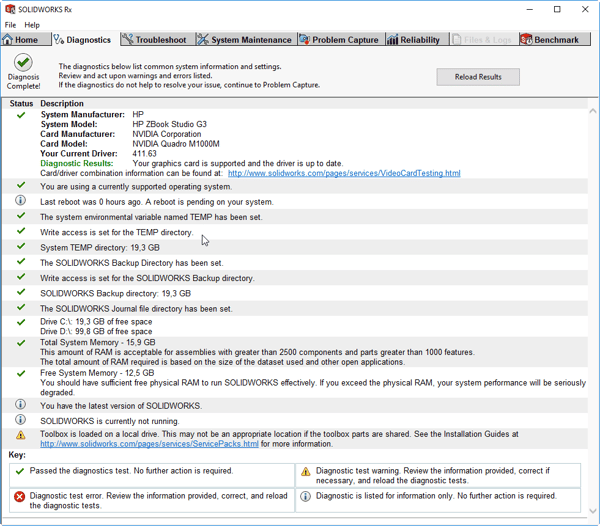Image resolution: width=600 pixels, height=526 pixels.
Task: Click info icon next to SOLIDWORKS not running
Action: [21, 420]
